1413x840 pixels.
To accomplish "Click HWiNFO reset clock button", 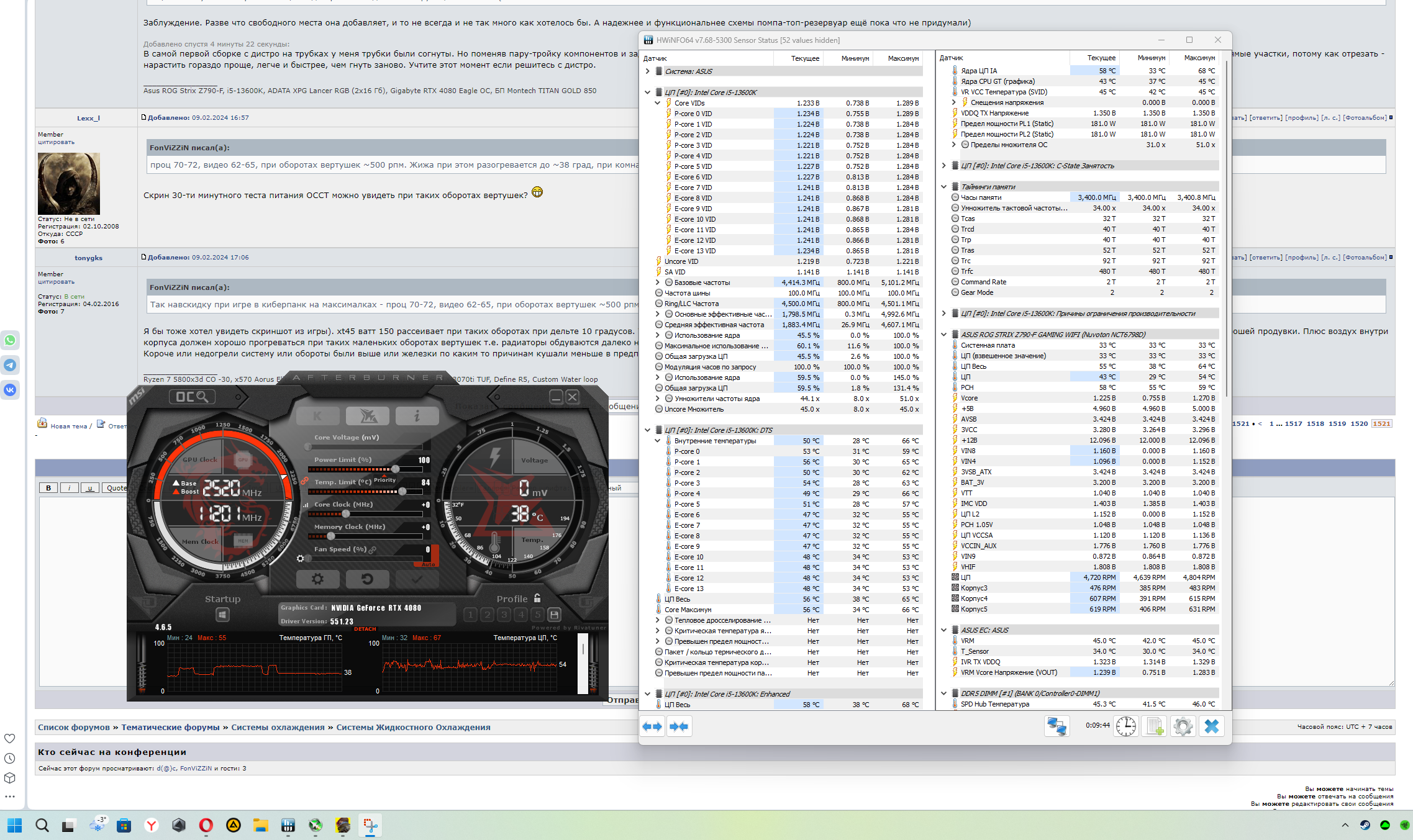I will point(1125,726).
